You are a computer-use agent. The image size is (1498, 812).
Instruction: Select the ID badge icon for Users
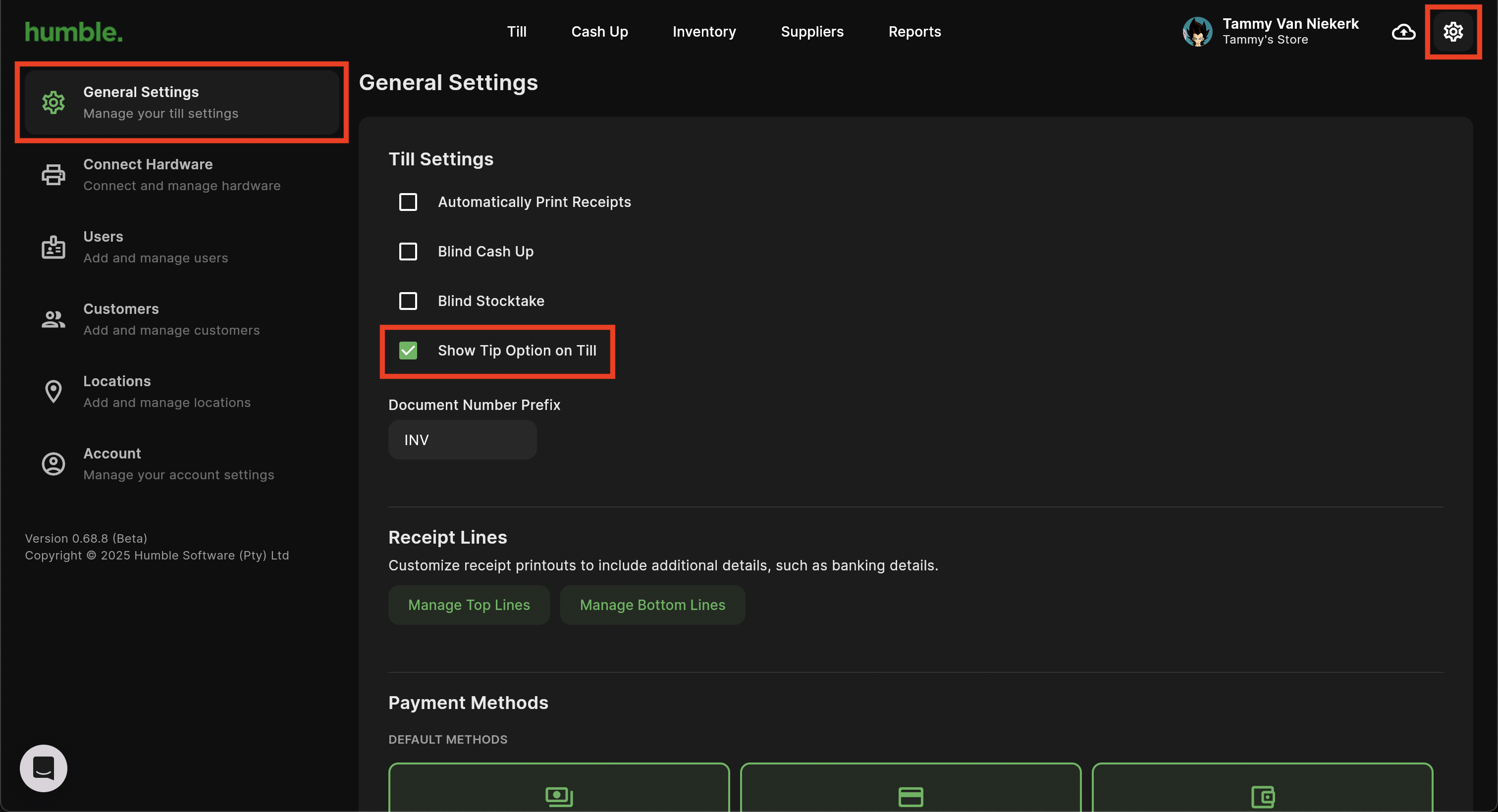point(53,247)
